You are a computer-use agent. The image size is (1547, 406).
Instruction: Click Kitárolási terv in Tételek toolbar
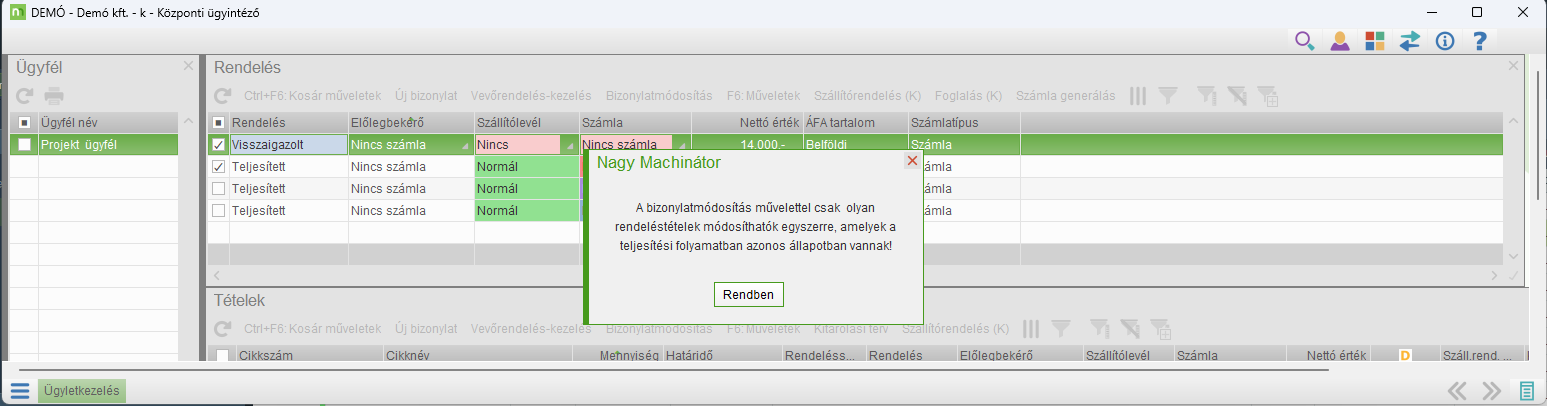[851, 328]
